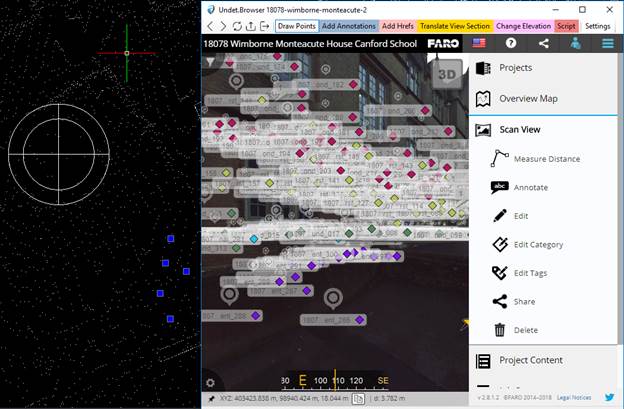Open the Settings toolbar item
The height and width of the screenshot is (409, 624).
pos(597,26)
